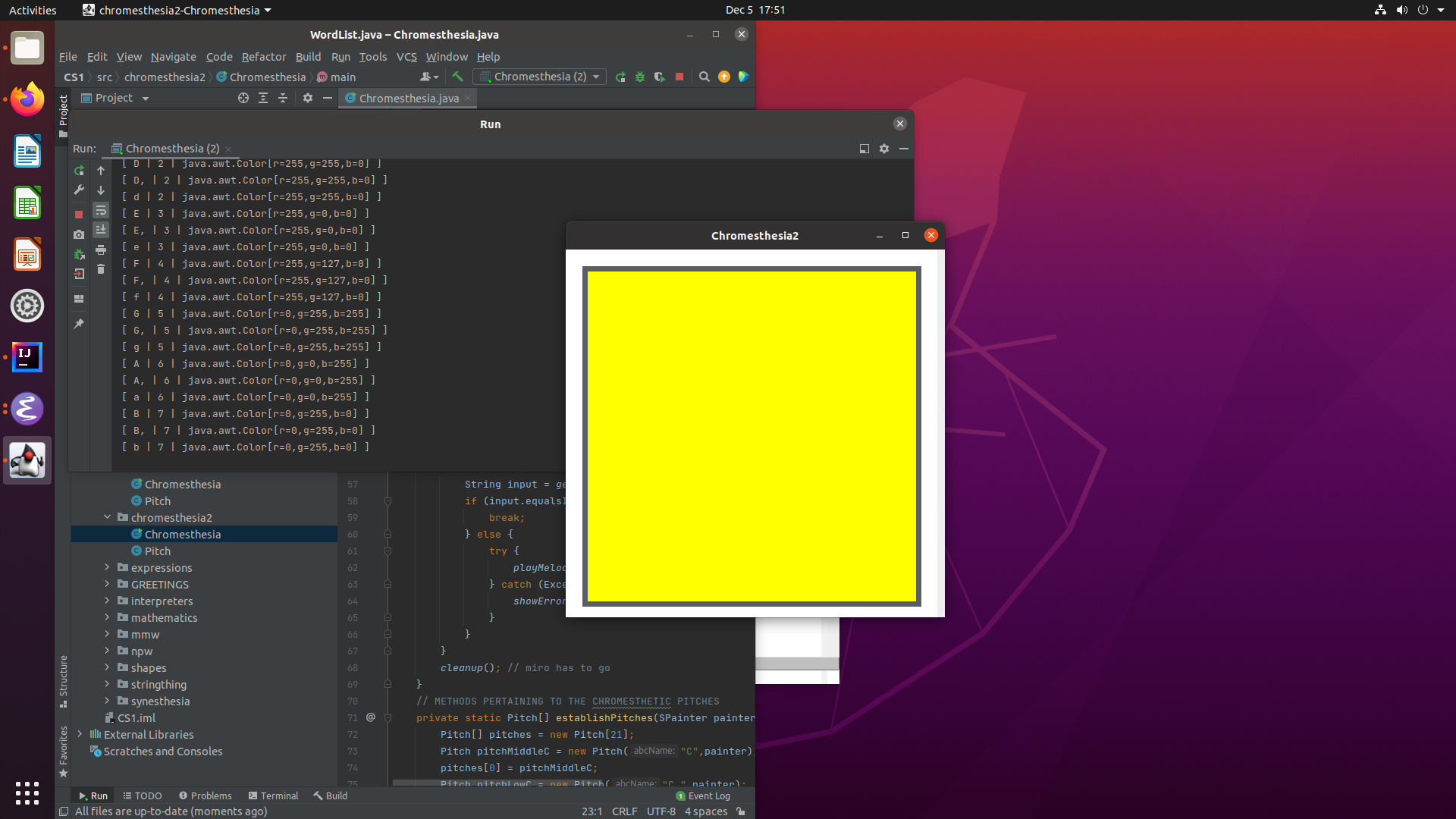Screen dimensions: 1456x819
Task: Click the Exit icon in Run panel sidebar
Action: point(79,274)
